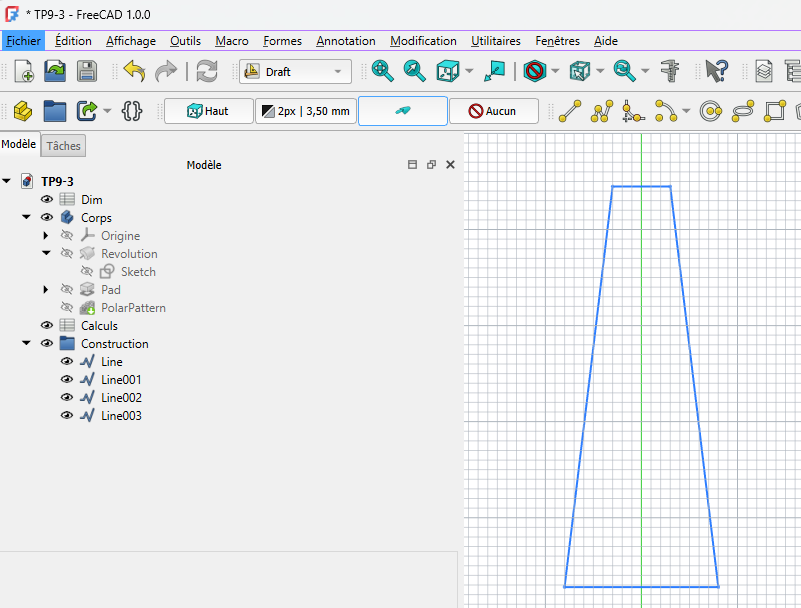Select the Draft Rectangle tool
This screenshot has width=801, height=608.
pyautogui.click(x=775, y=111)
